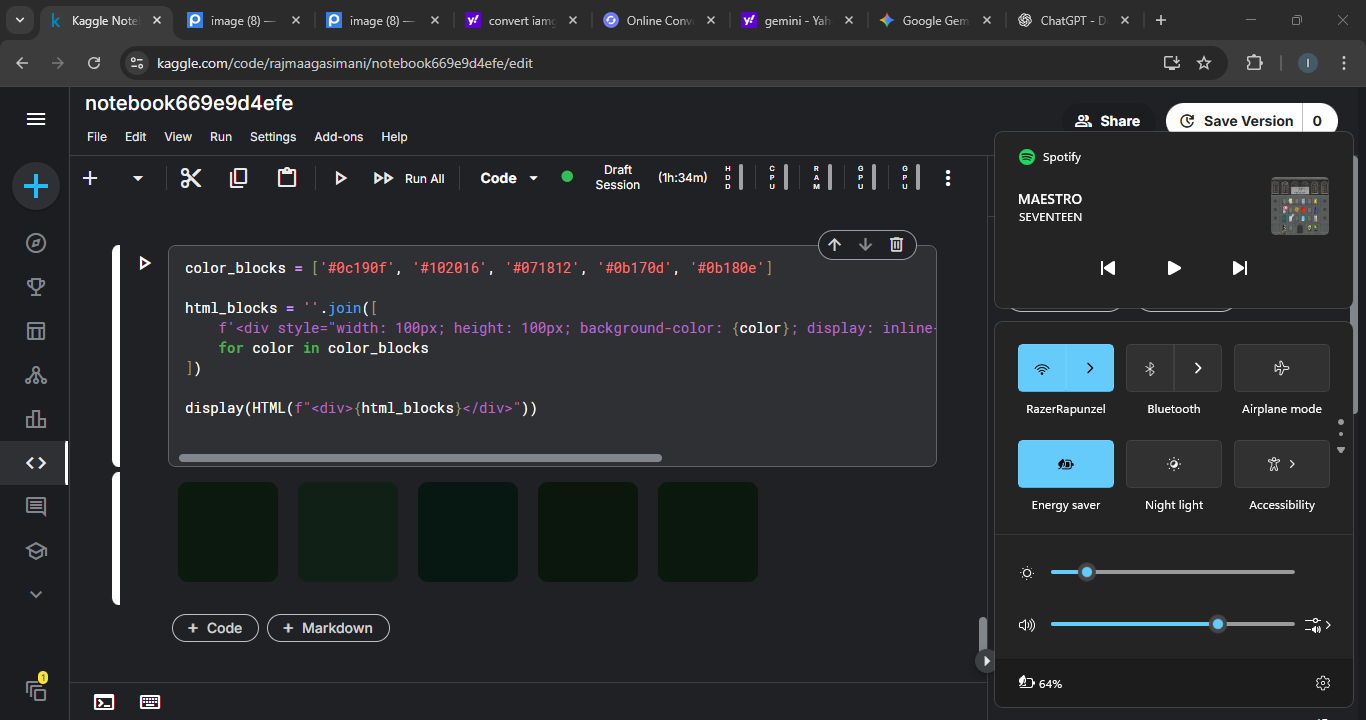The width and height of the screenshot is (1366, 720).
Task: Open the Add-ons menu
Action: (x=339, y=137)
